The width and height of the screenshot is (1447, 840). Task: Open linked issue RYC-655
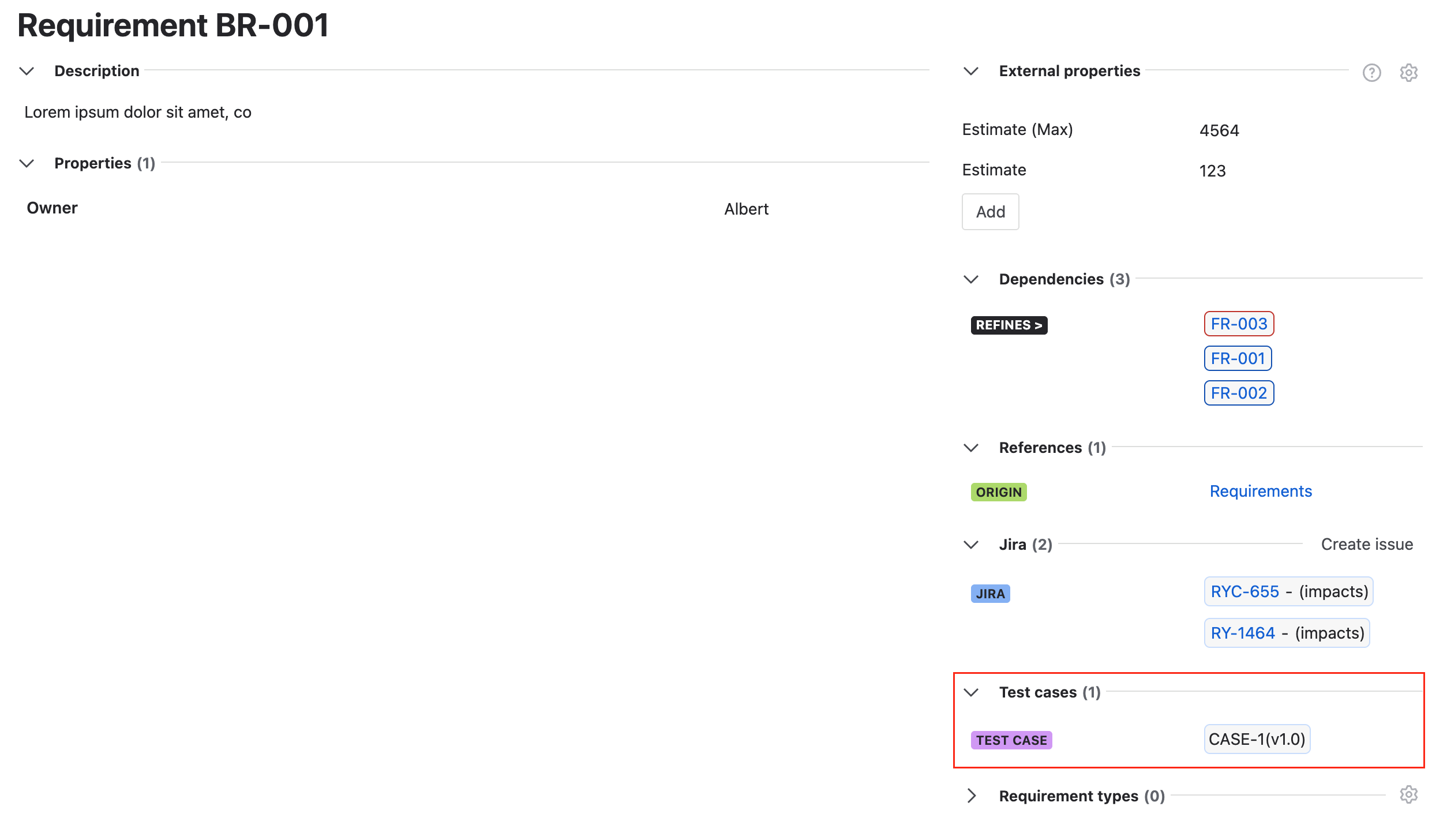(1244, 591)
